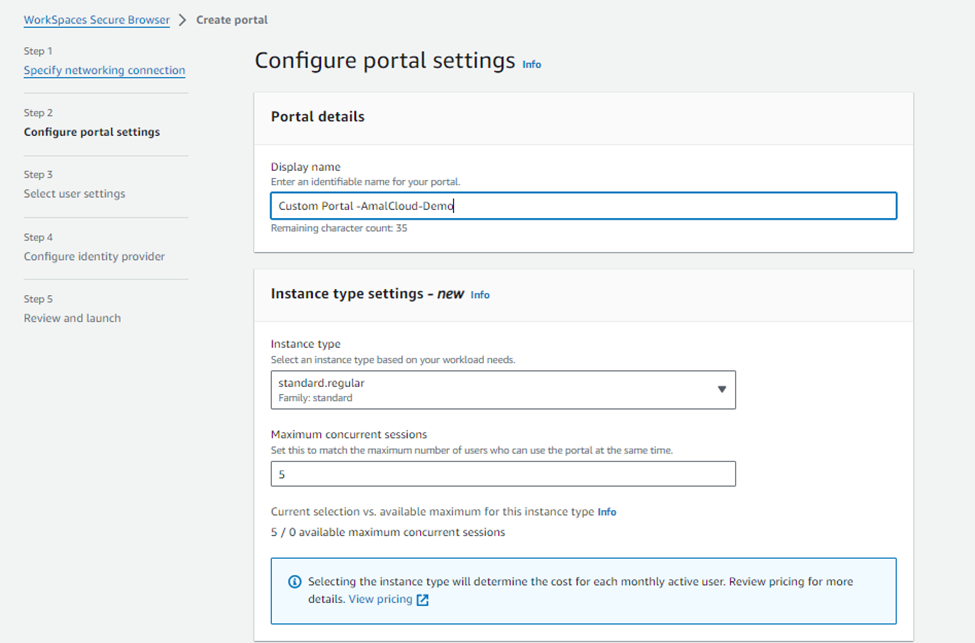
Task: Click the Portal details section header
Action: [318, 117]
